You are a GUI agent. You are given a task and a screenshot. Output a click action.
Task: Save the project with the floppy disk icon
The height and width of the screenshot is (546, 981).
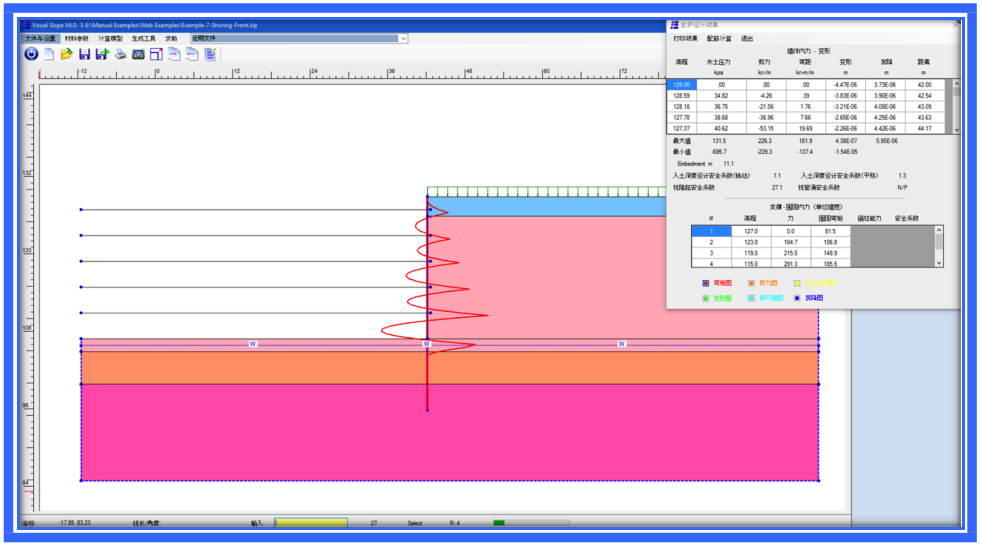85,54
